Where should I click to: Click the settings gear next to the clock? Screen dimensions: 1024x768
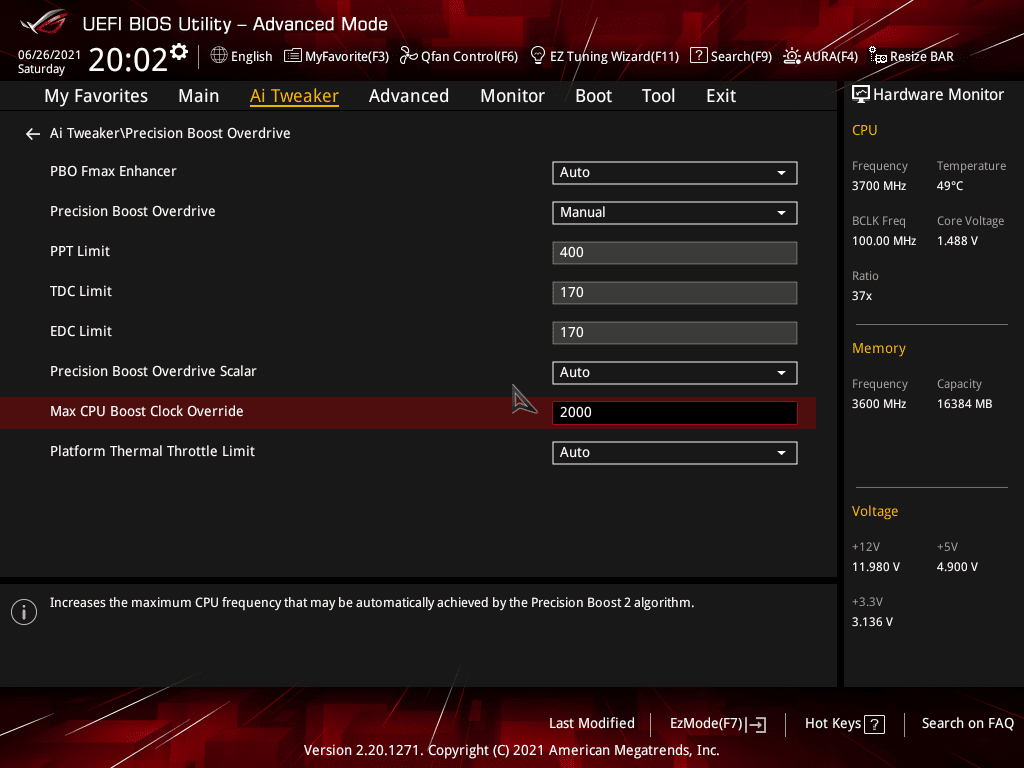coord(179,51)
